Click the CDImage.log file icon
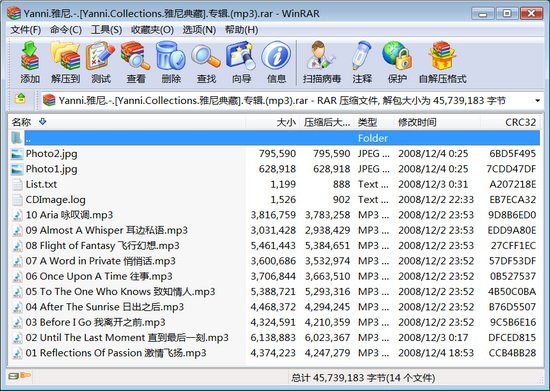The image size is (550, 391). coord(17,200)
